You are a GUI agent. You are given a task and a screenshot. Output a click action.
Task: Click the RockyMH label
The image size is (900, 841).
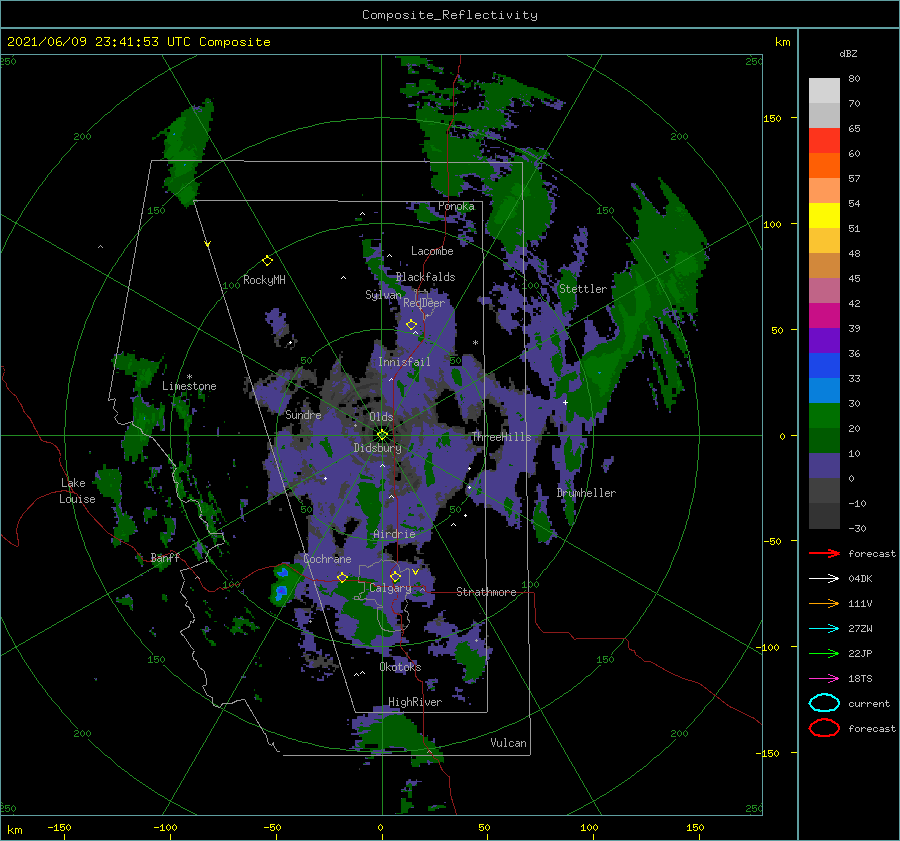264,280
